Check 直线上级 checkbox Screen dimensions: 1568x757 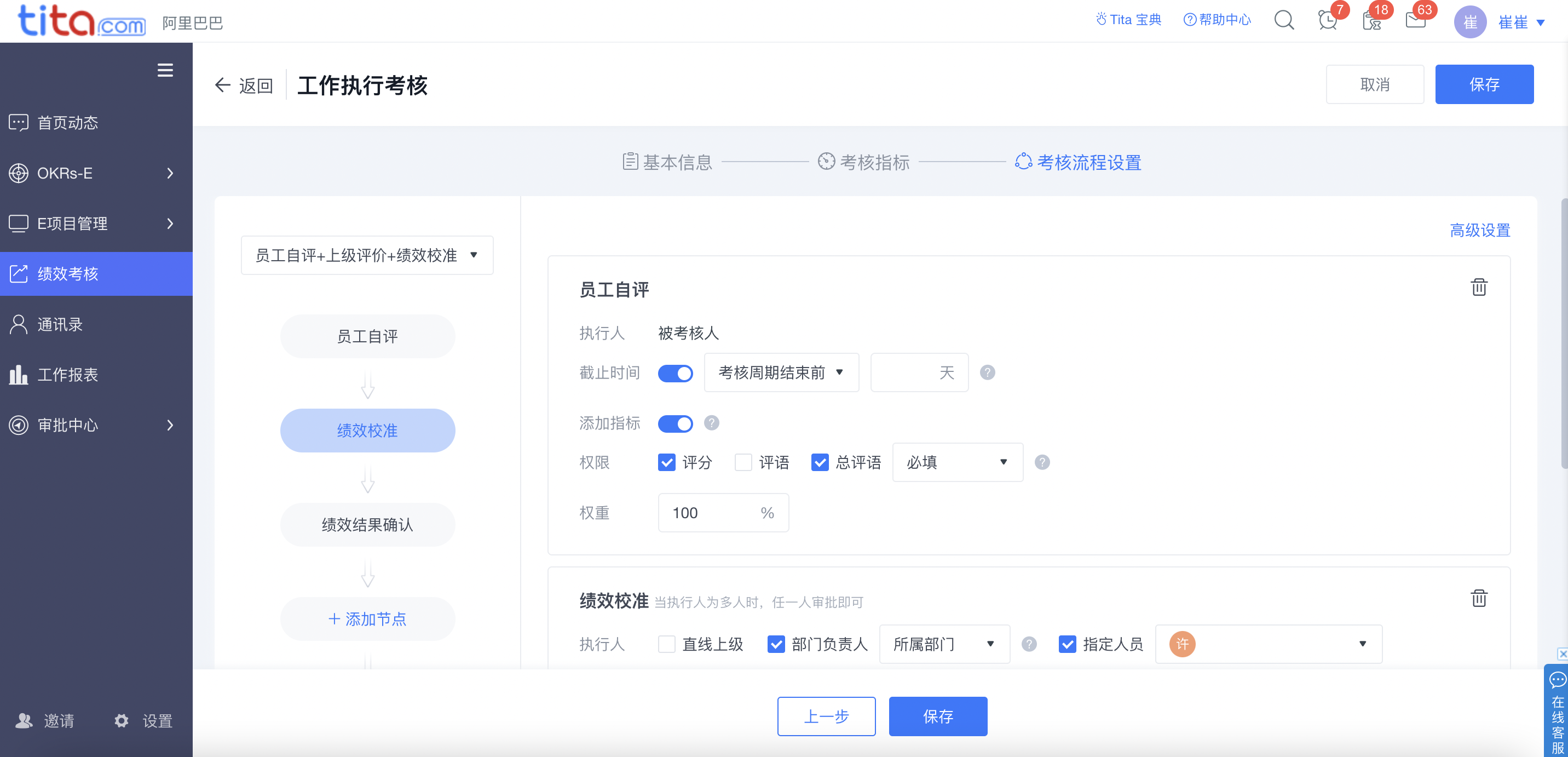click(666, 644)
